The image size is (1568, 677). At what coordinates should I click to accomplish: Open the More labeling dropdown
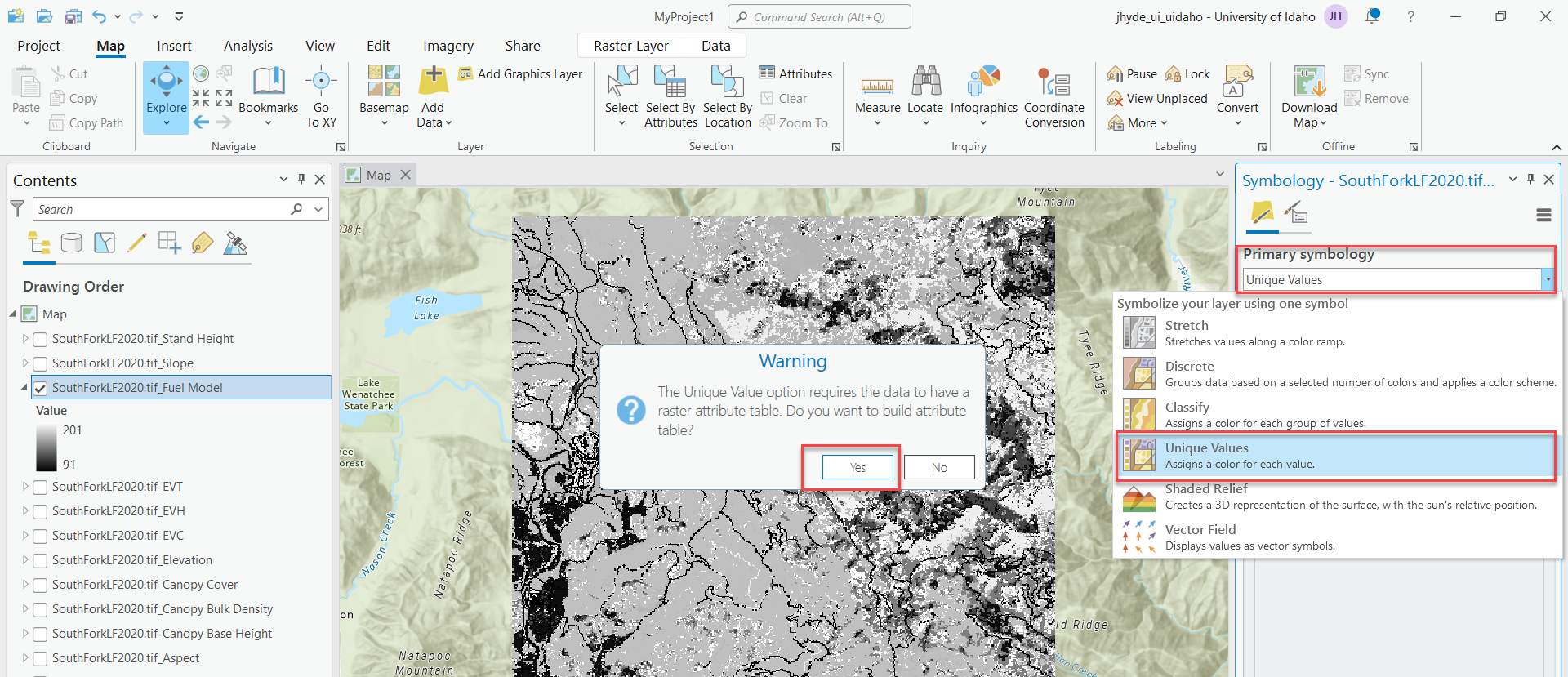[1138, 122]
